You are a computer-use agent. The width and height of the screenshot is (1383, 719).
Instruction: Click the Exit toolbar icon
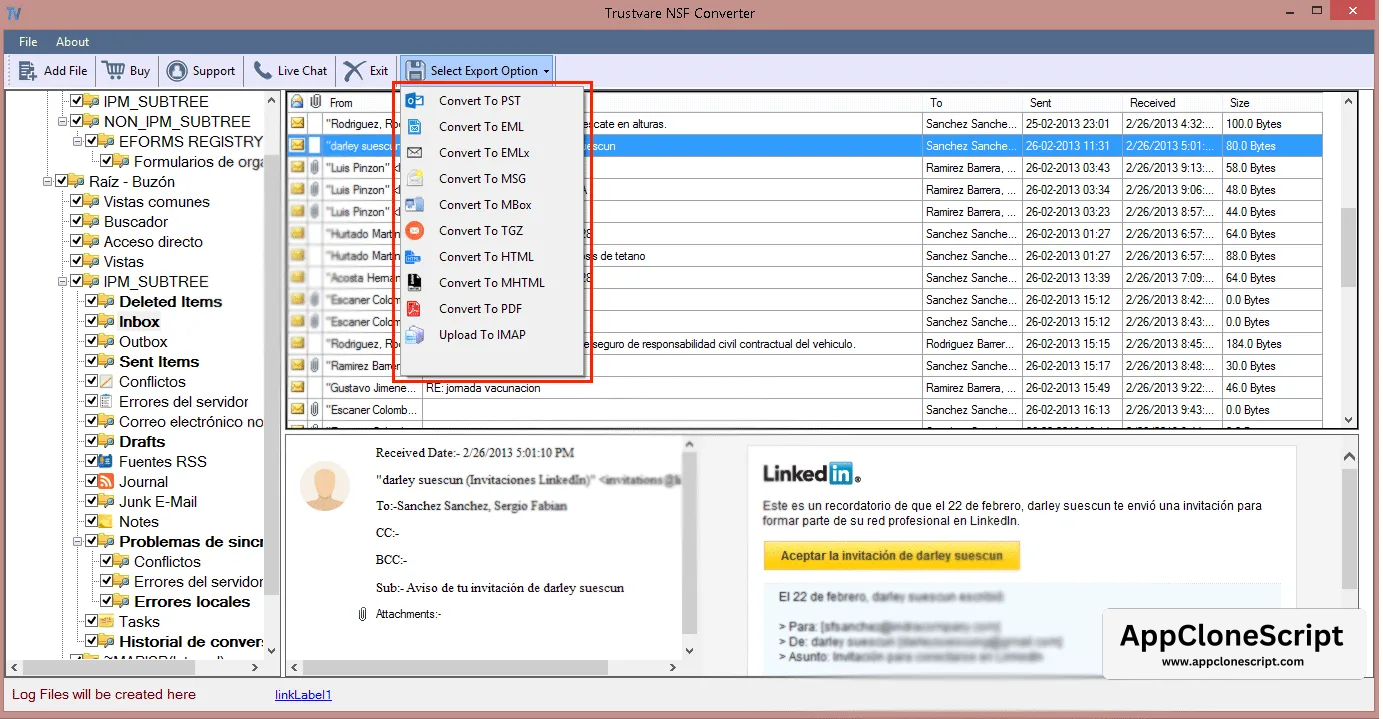(354, 71)
